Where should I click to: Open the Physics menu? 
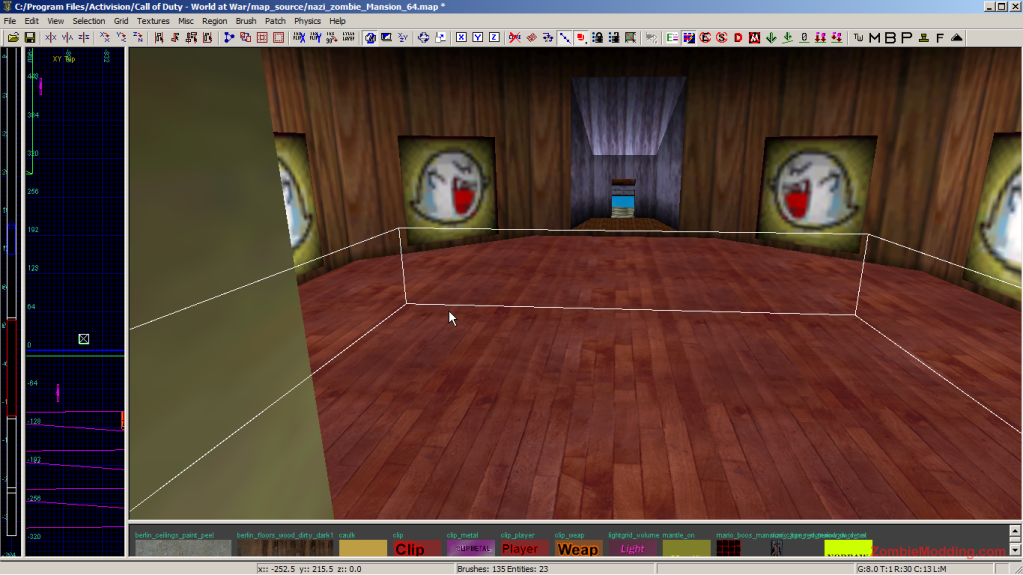point(307,21)
